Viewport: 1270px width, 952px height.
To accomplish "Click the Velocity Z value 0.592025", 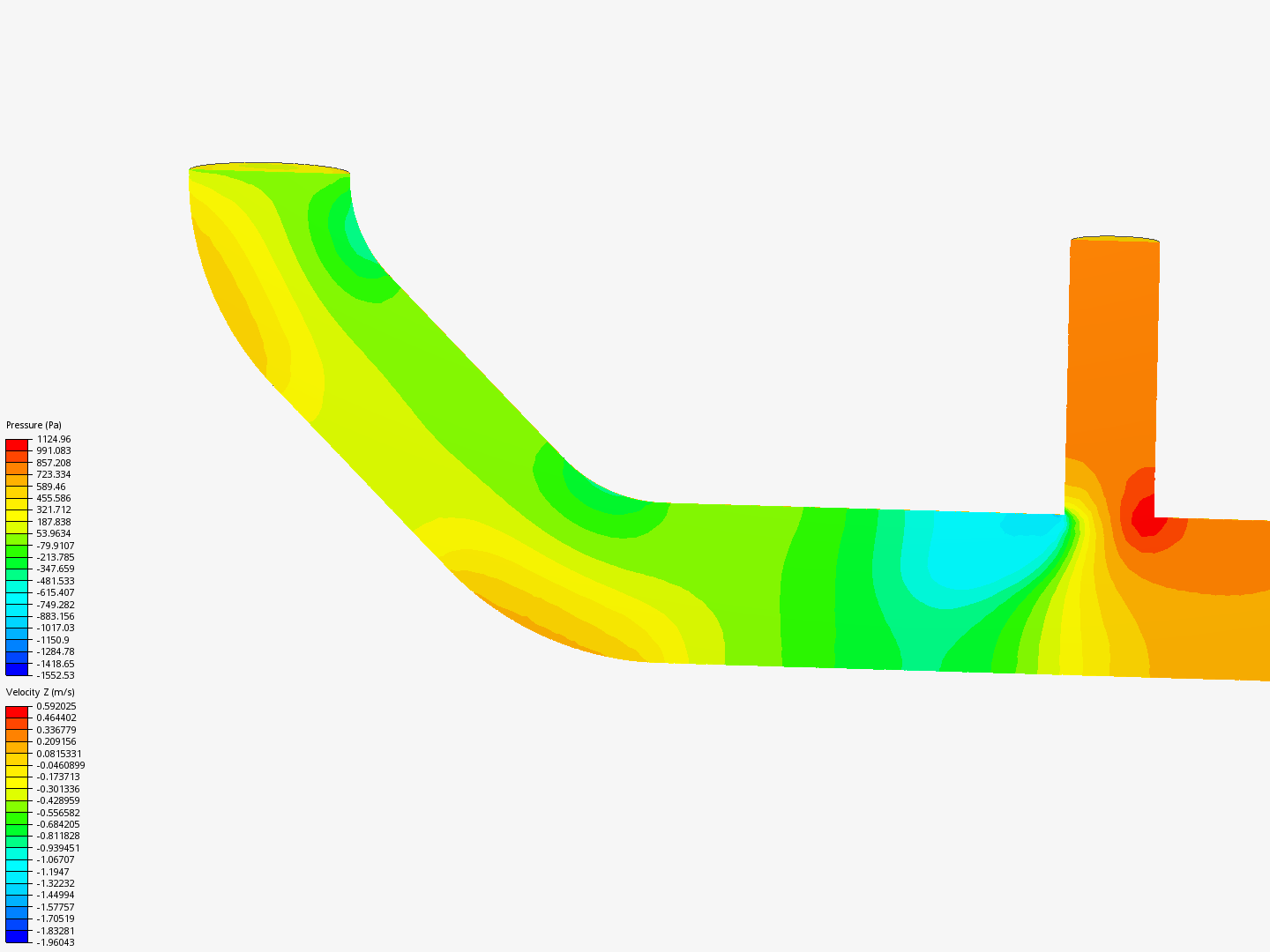I will coord(56,706).
